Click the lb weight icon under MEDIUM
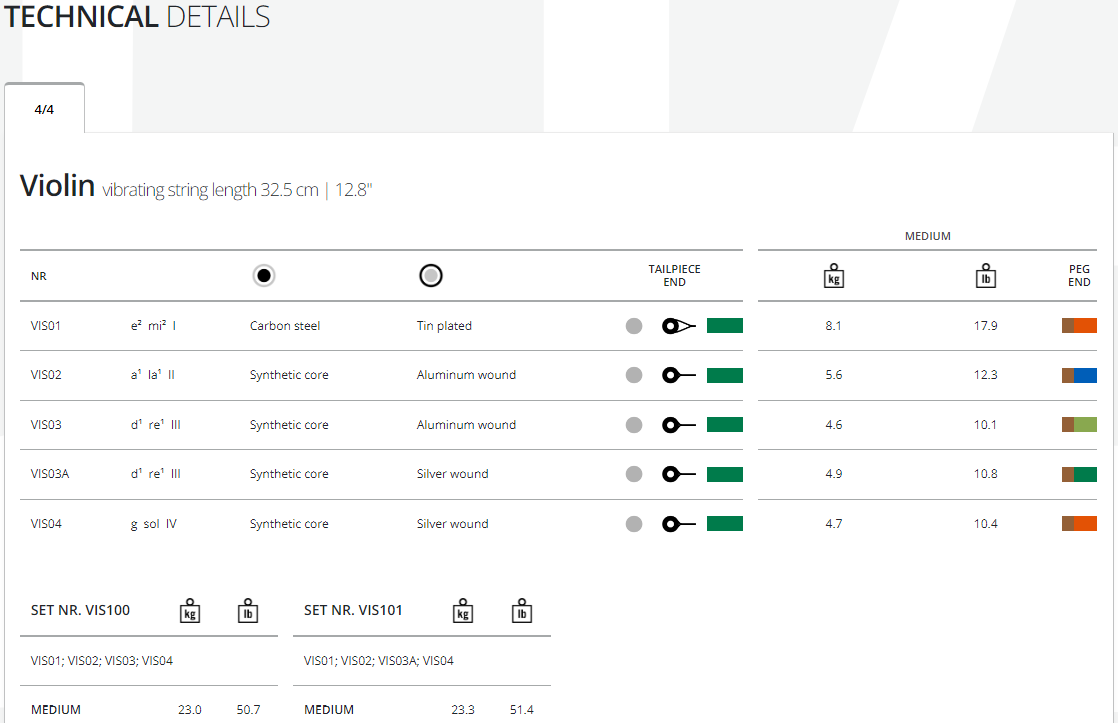This screenshot has width=1118, height=723. (986, 276)
